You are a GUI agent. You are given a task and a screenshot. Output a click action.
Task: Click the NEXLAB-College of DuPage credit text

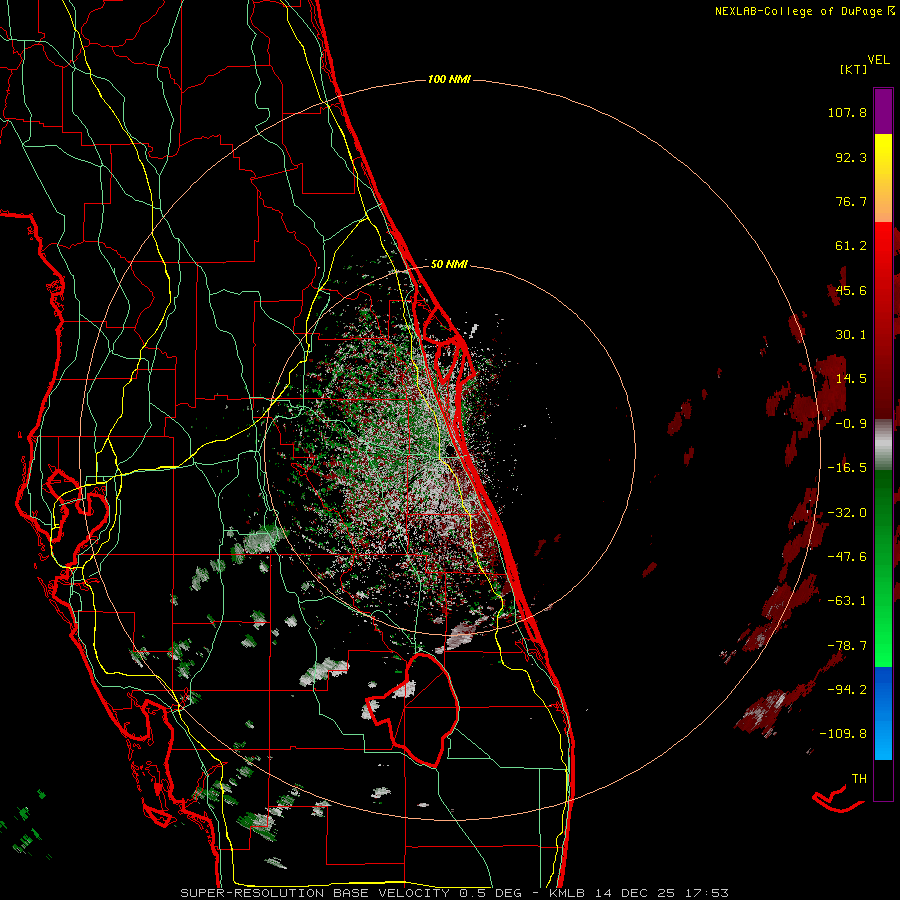pos(798,11)
